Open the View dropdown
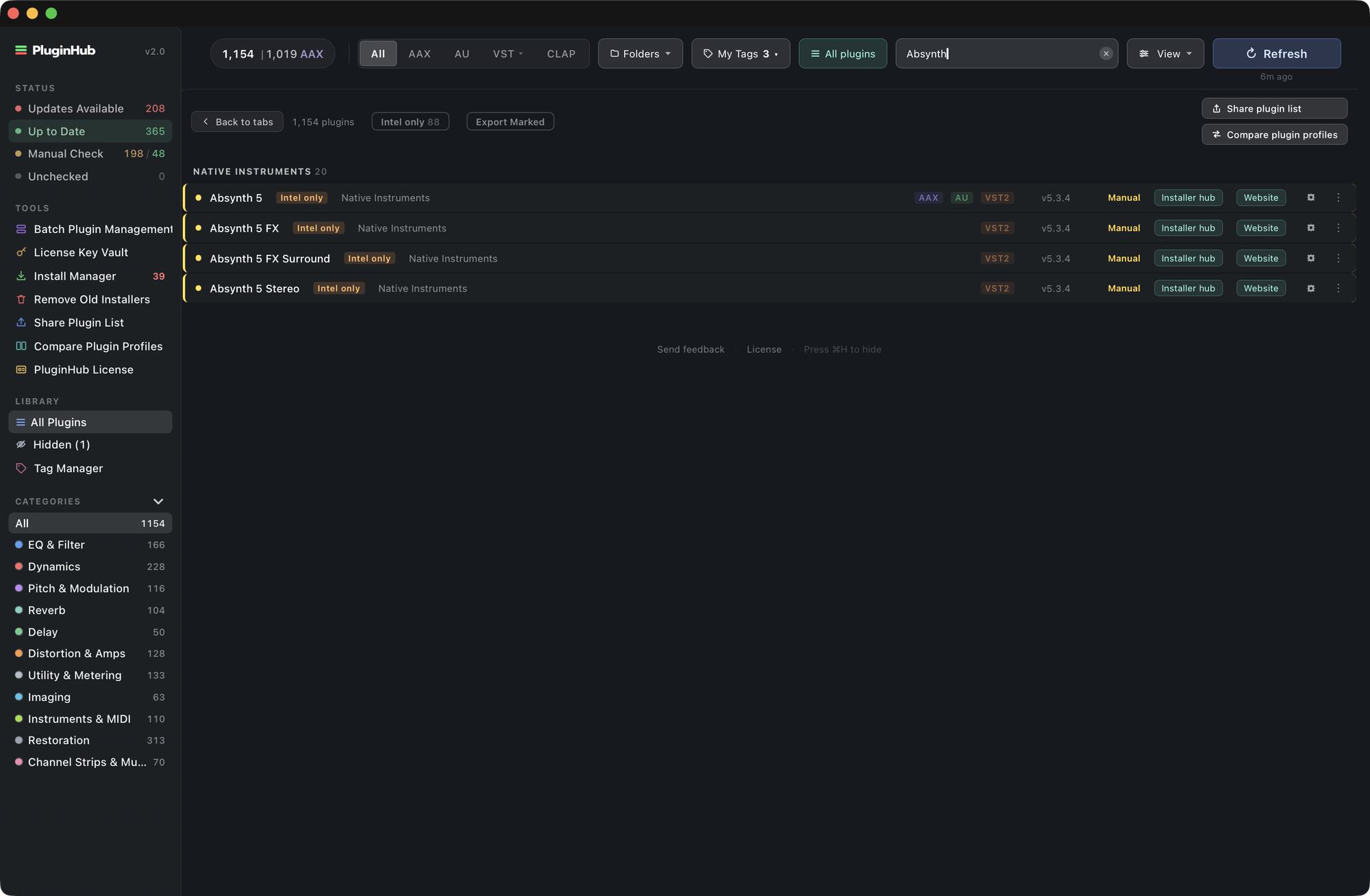 pyautogui.click(x=1165, y=53)
